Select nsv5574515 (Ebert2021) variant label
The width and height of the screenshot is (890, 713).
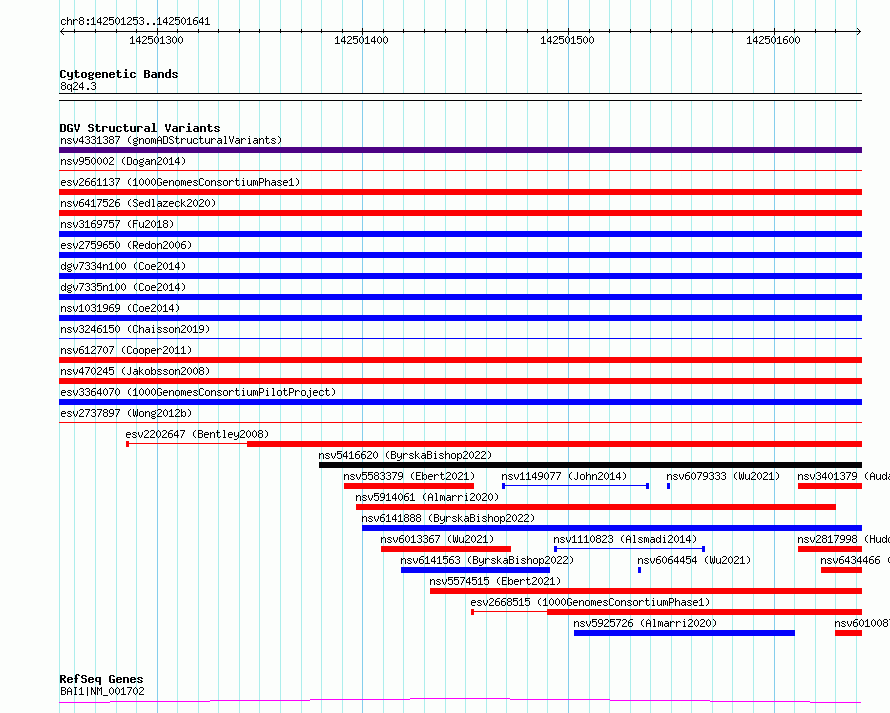495,581
